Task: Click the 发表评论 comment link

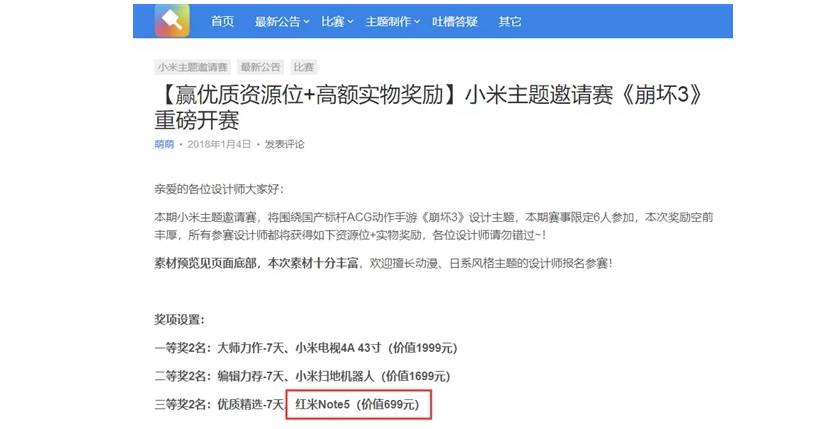Action: 284,144
